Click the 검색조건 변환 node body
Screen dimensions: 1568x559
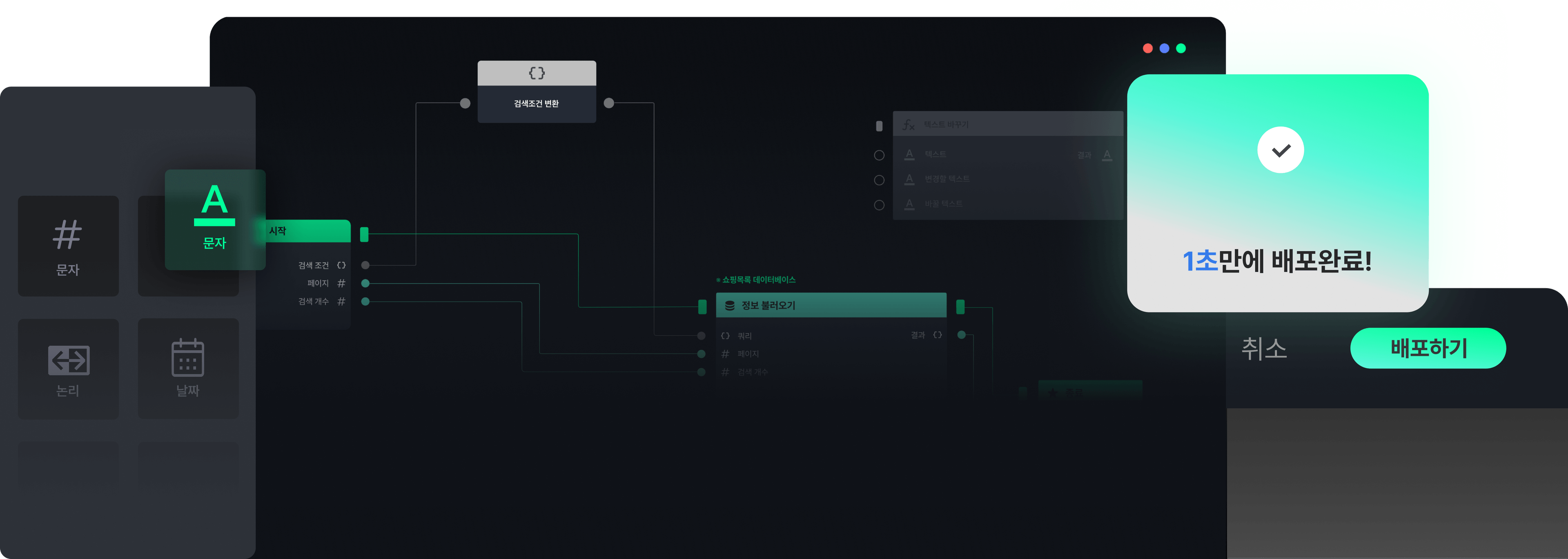(536, 103)
